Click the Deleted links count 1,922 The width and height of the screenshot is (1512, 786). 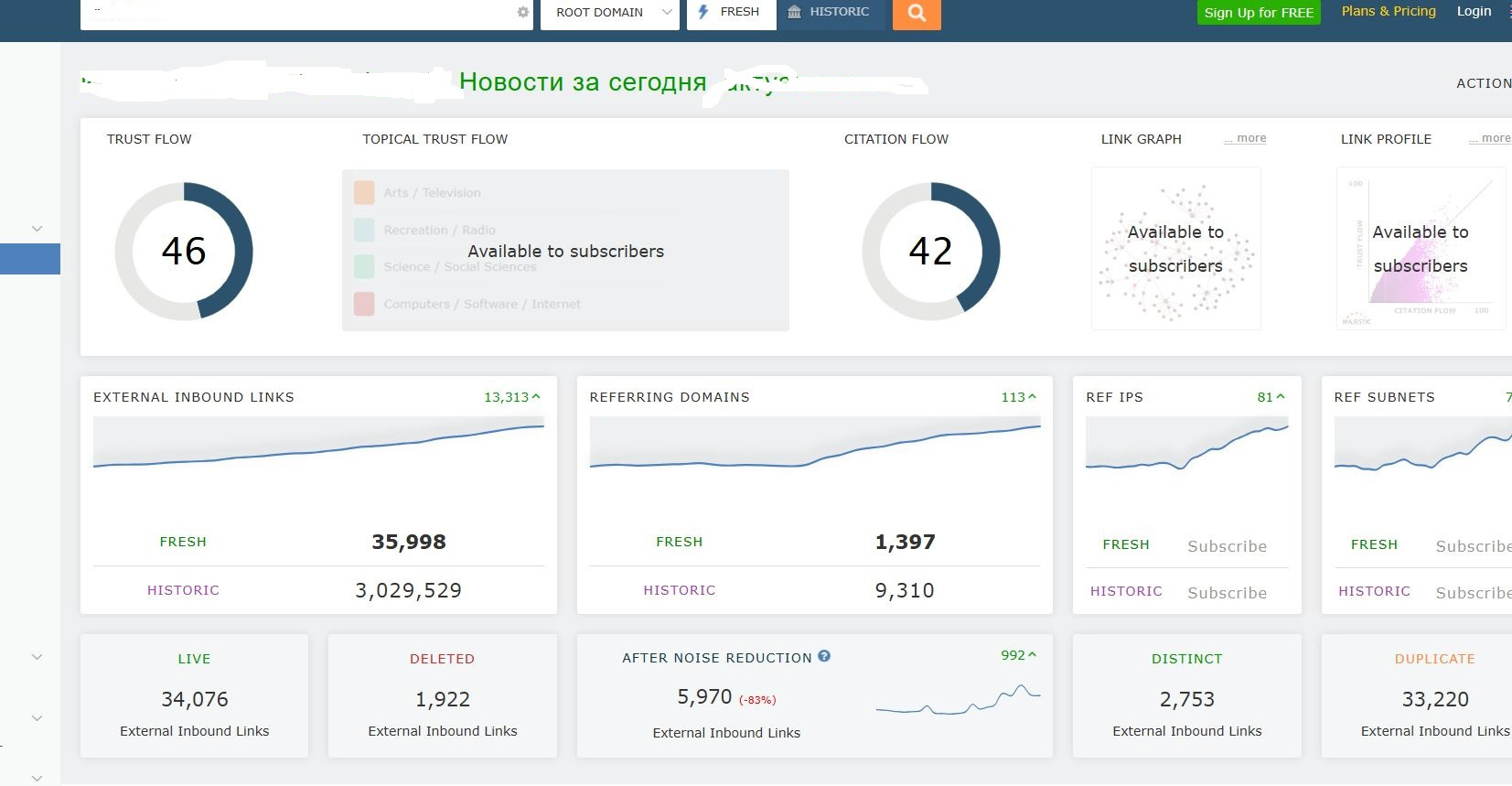point(443,699)
